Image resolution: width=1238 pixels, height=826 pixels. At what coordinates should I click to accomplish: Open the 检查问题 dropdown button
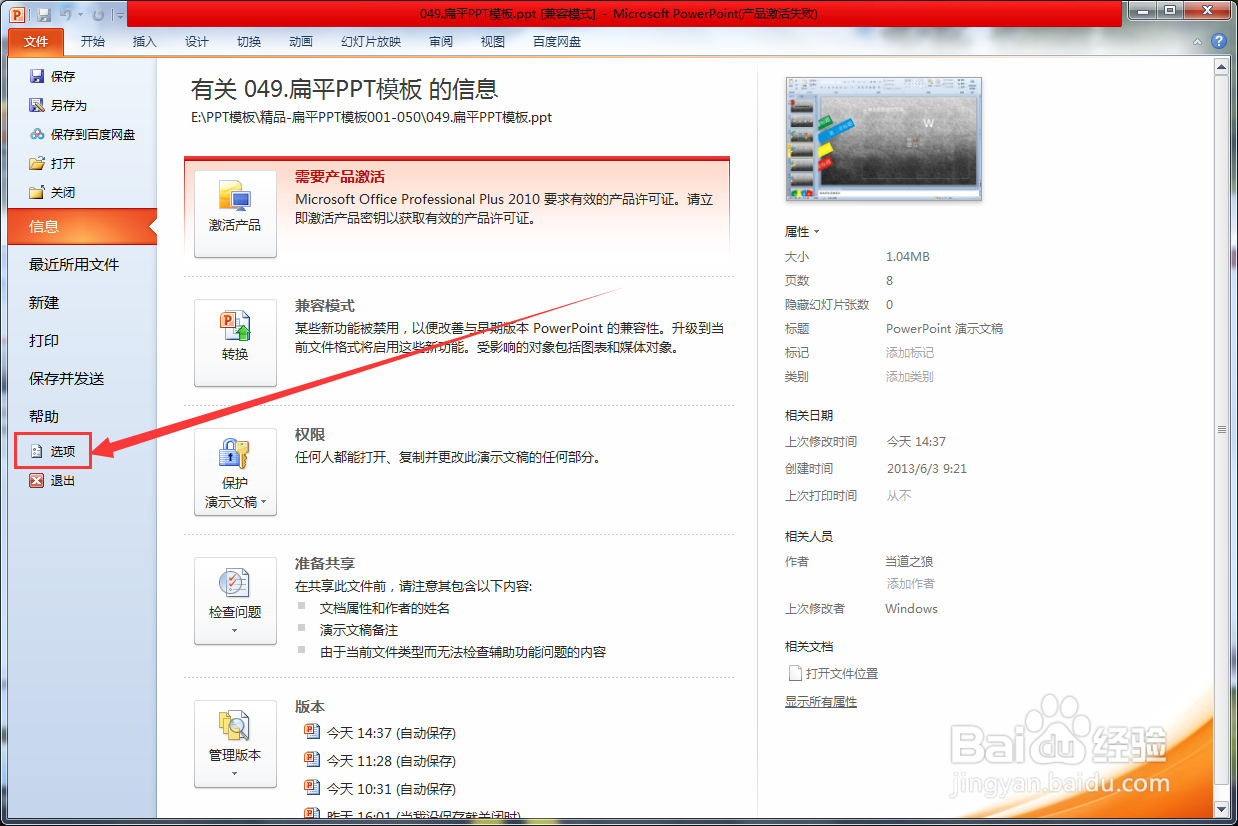pyautogui.click(x=235, y=601)
